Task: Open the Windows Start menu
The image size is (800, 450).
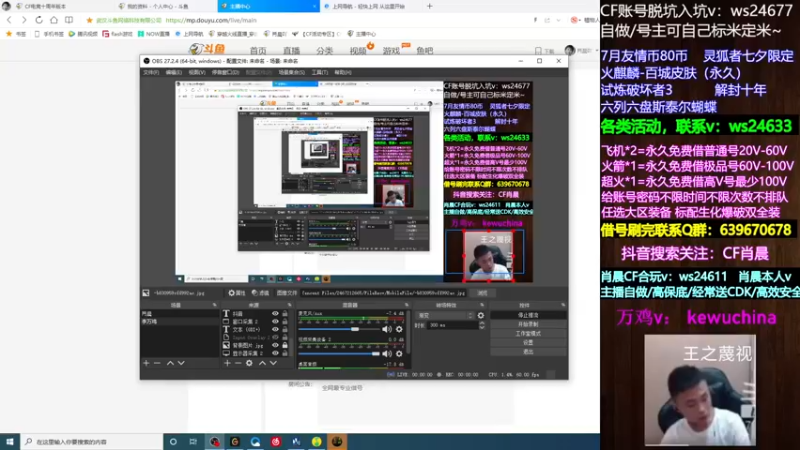Action: pyautogui.click(x=10, y=441)
